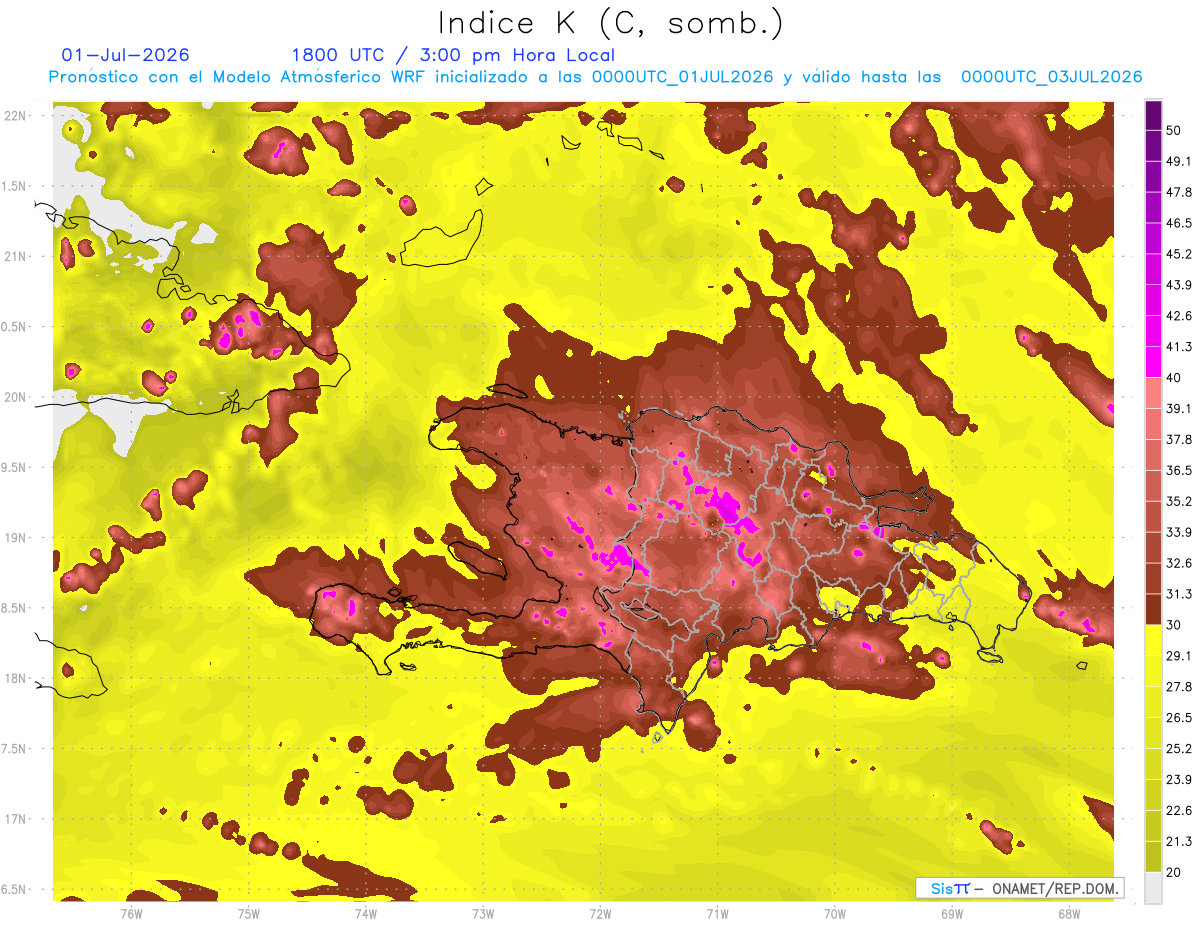The width and height of the screenshot is (1200, 927).
Task: Click the colorbar value '50'
Action: click(1174, 130)
